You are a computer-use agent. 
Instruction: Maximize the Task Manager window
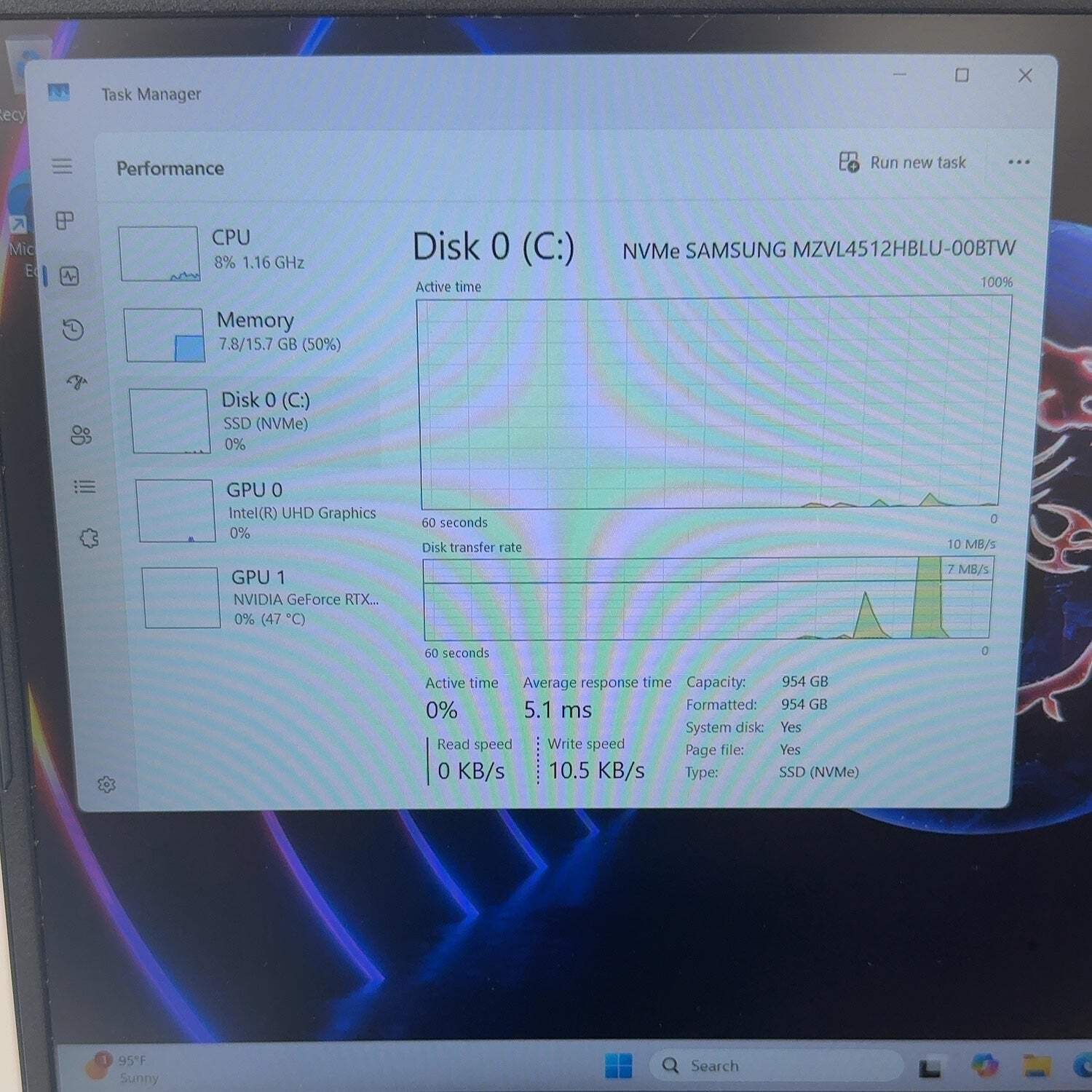click(x=962, y=75)
